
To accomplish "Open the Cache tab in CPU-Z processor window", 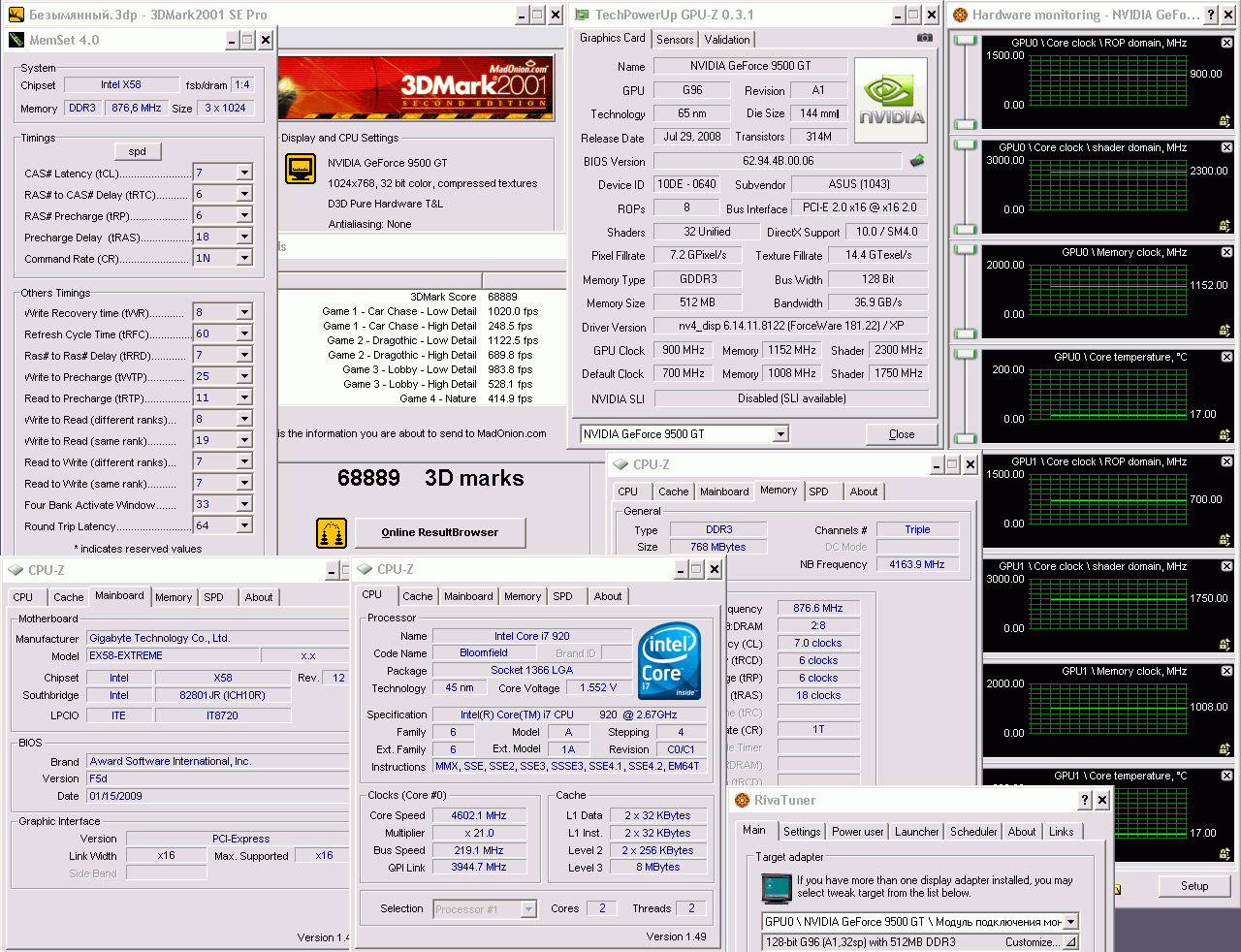I will point(418,596).
